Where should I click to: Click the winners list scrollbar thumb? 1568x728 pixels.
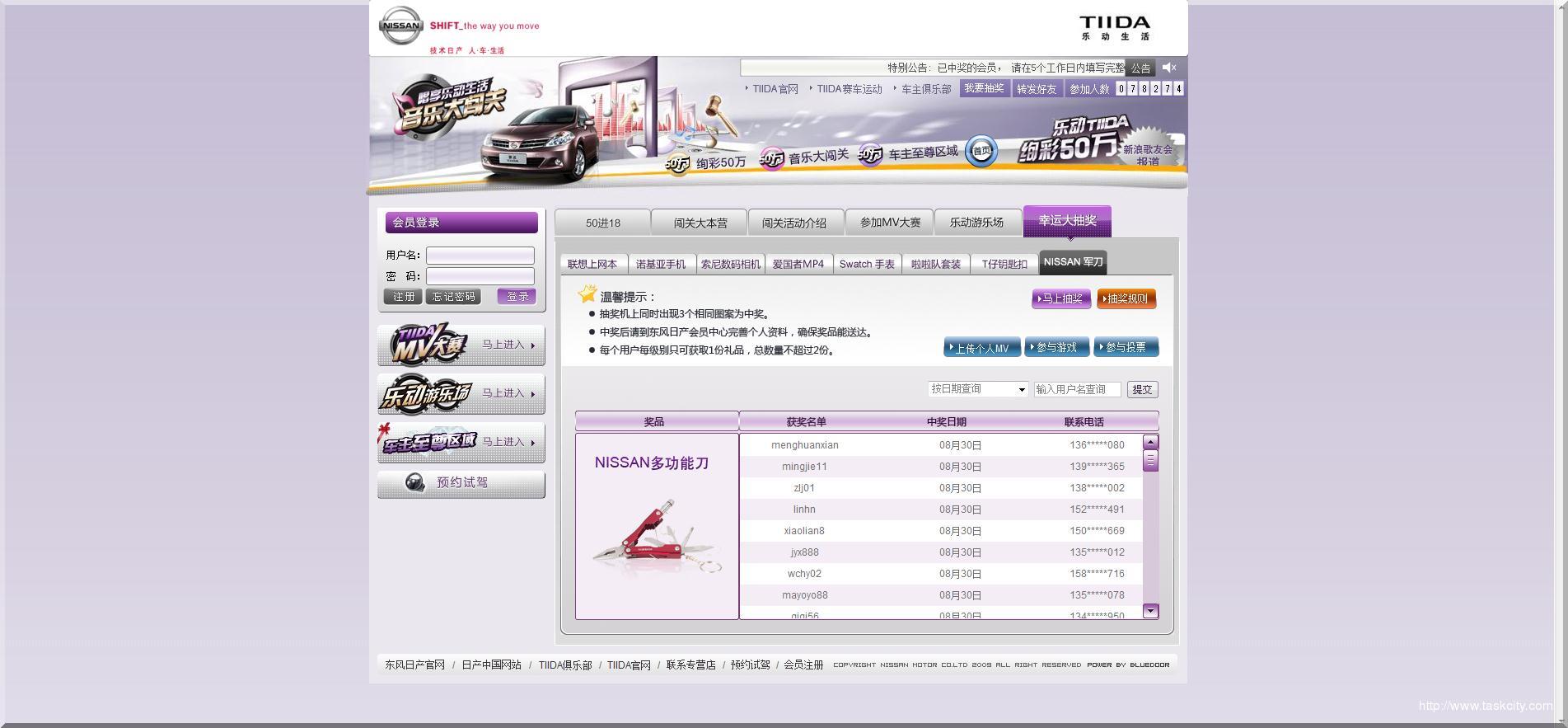click(x=1151, y=460)
